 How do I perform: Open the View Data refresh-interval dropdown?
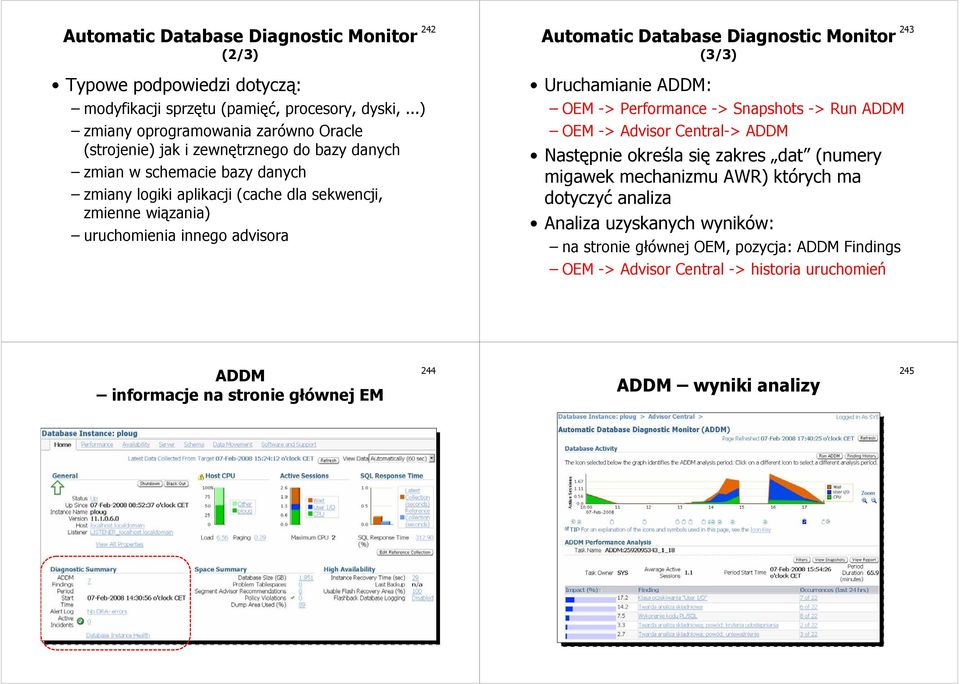(x=402, y=459)
